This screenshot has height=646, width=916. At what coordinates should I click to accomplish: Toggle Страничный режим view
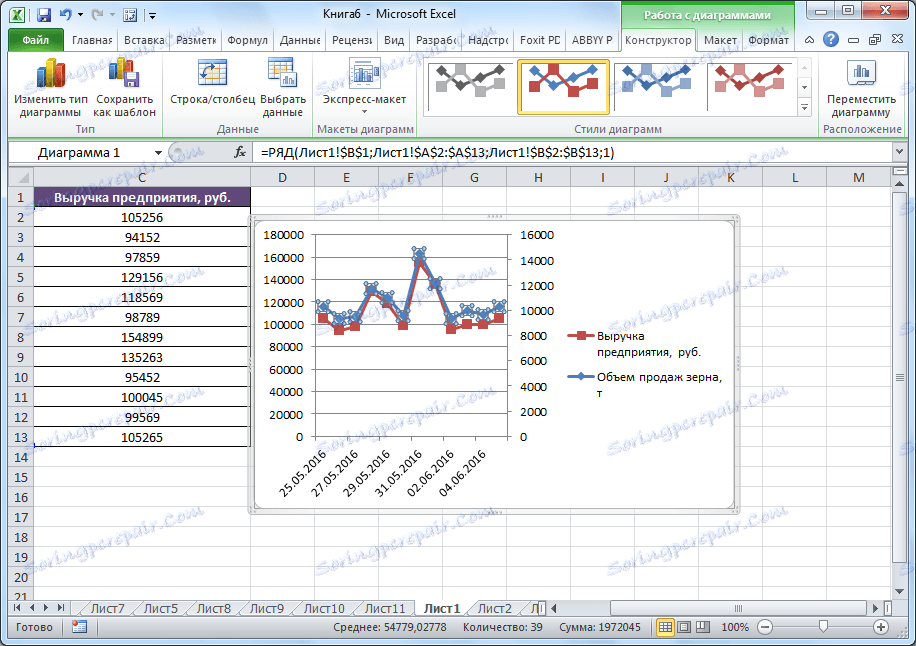click(702, 627)
